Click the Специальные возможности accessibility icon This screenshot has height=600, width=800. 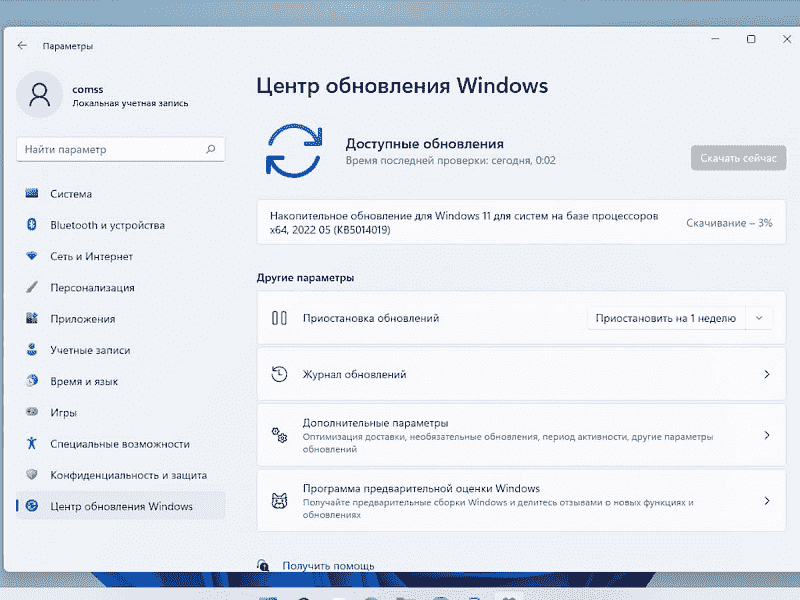pyautogui.click(x=32, y=443)
